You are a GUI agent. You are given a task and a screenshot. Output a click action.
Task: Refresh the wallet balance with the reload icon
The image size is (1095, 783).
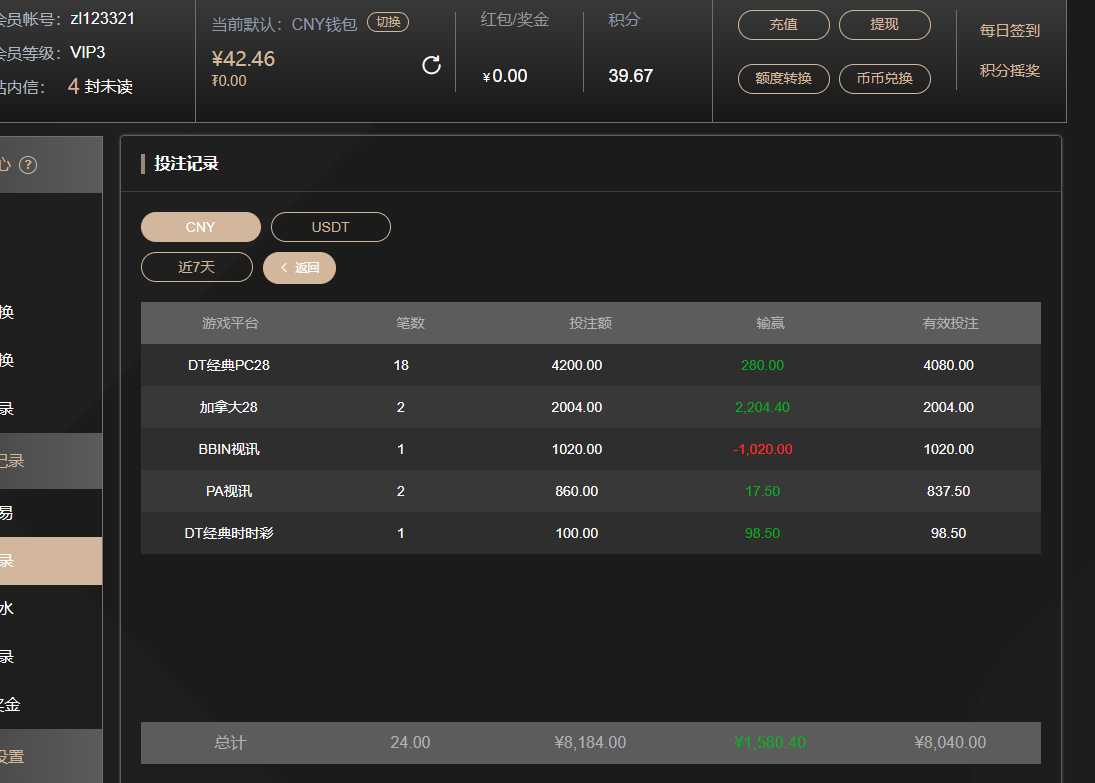coord(432,65)
